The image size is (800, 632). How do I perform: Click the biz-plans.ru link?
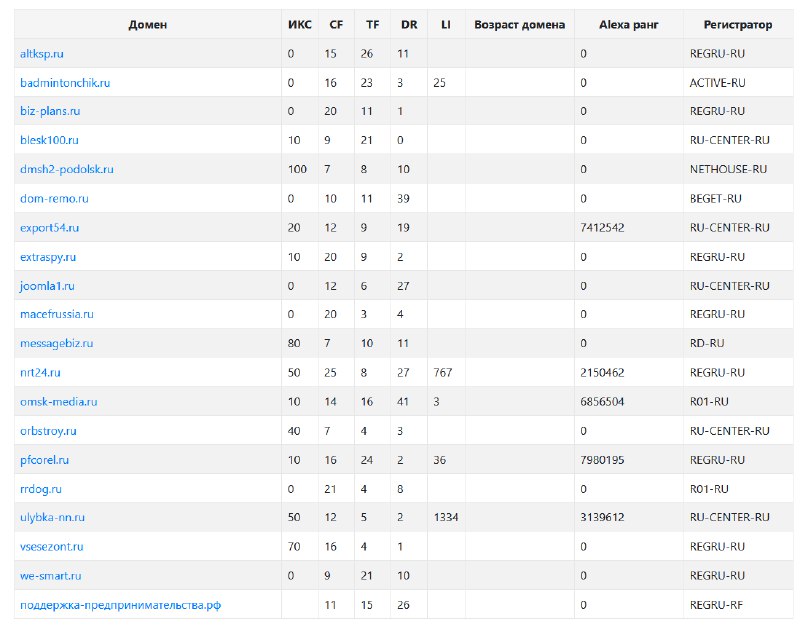[x=50, y=111]
